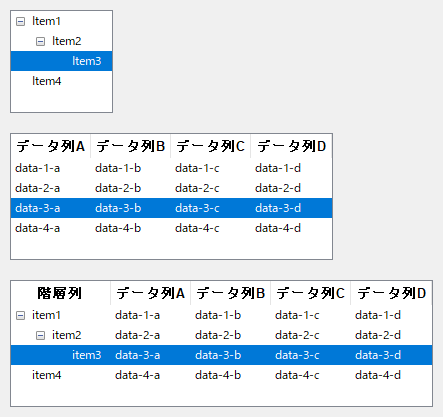Click data-3-a in the middle table
443x417 pixels.
tap(38, 208)
